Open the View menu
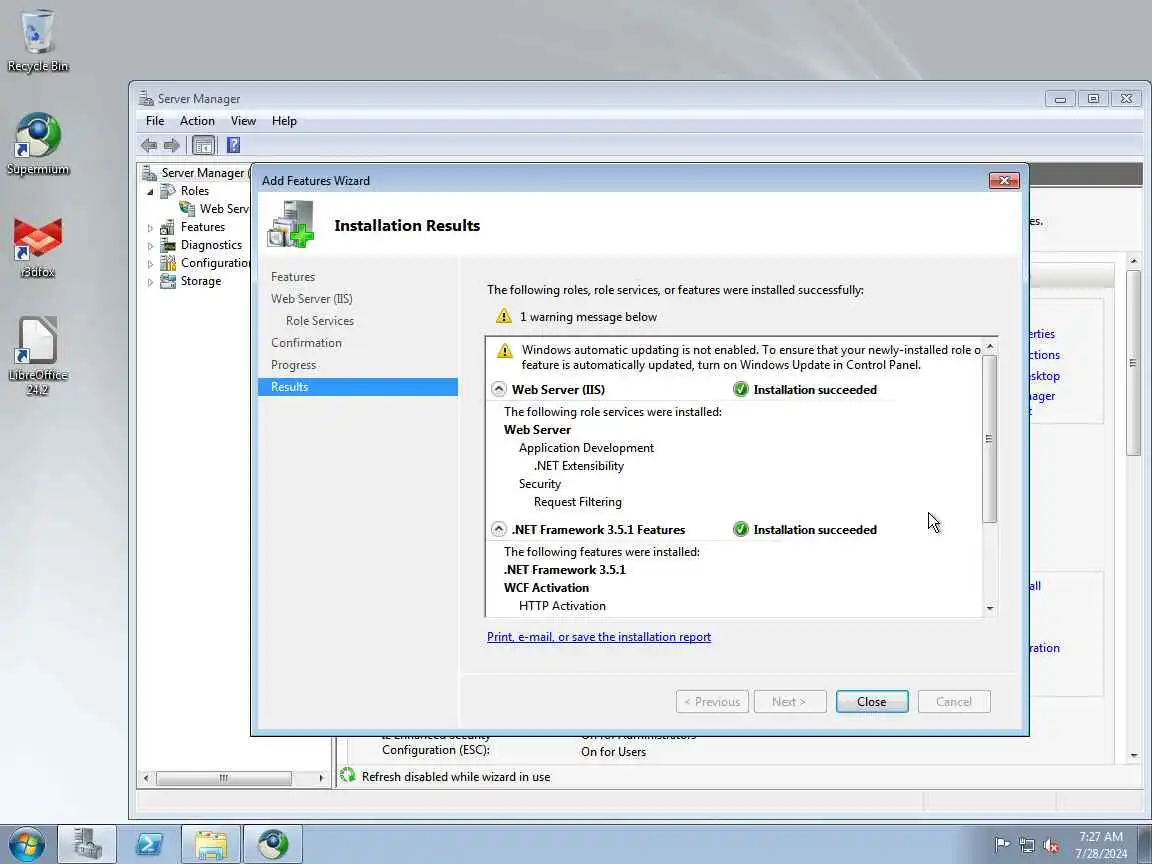The image size is (1152, 864). tap(243, 121)
